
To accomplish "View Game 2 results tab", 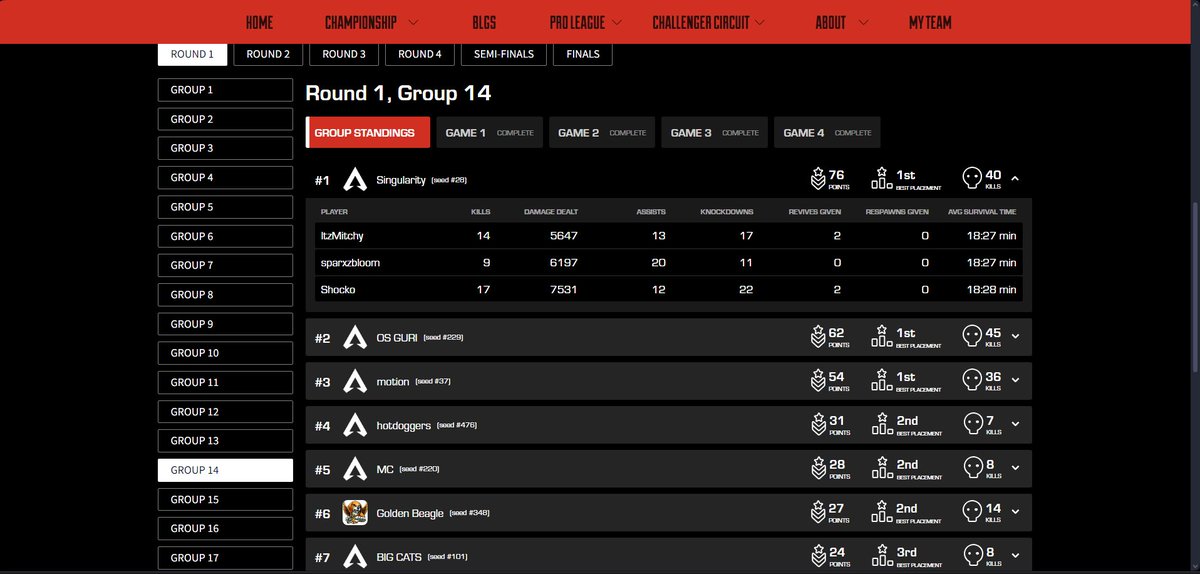I will [x=602, y=132].
